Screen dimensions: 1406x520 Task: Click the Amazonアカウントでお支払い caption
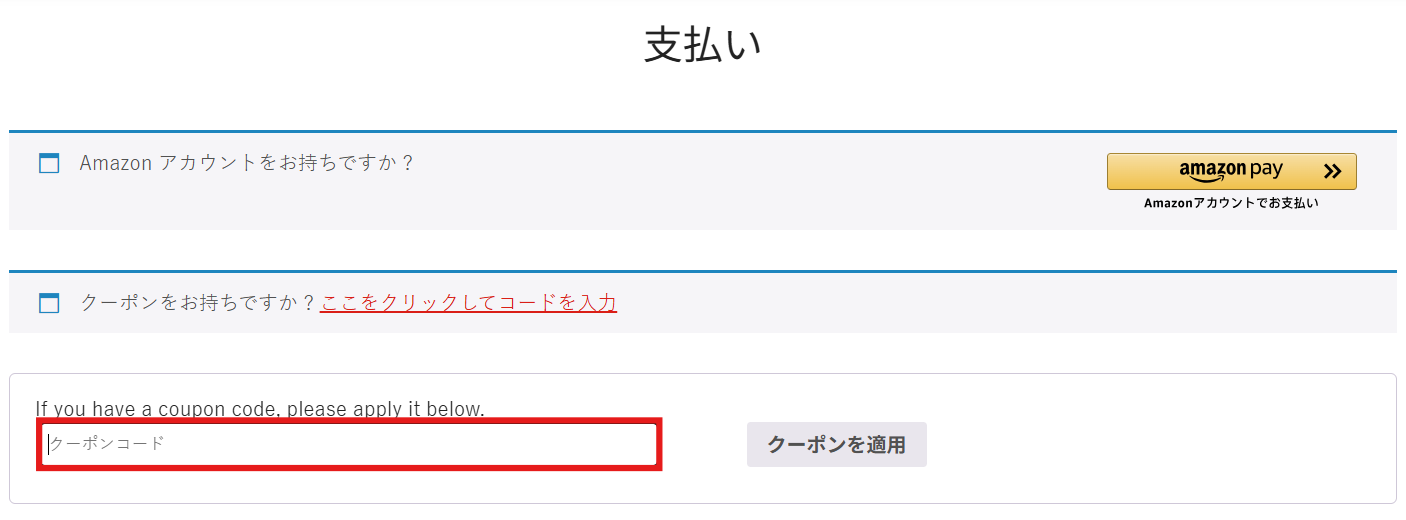(1232, 203)
